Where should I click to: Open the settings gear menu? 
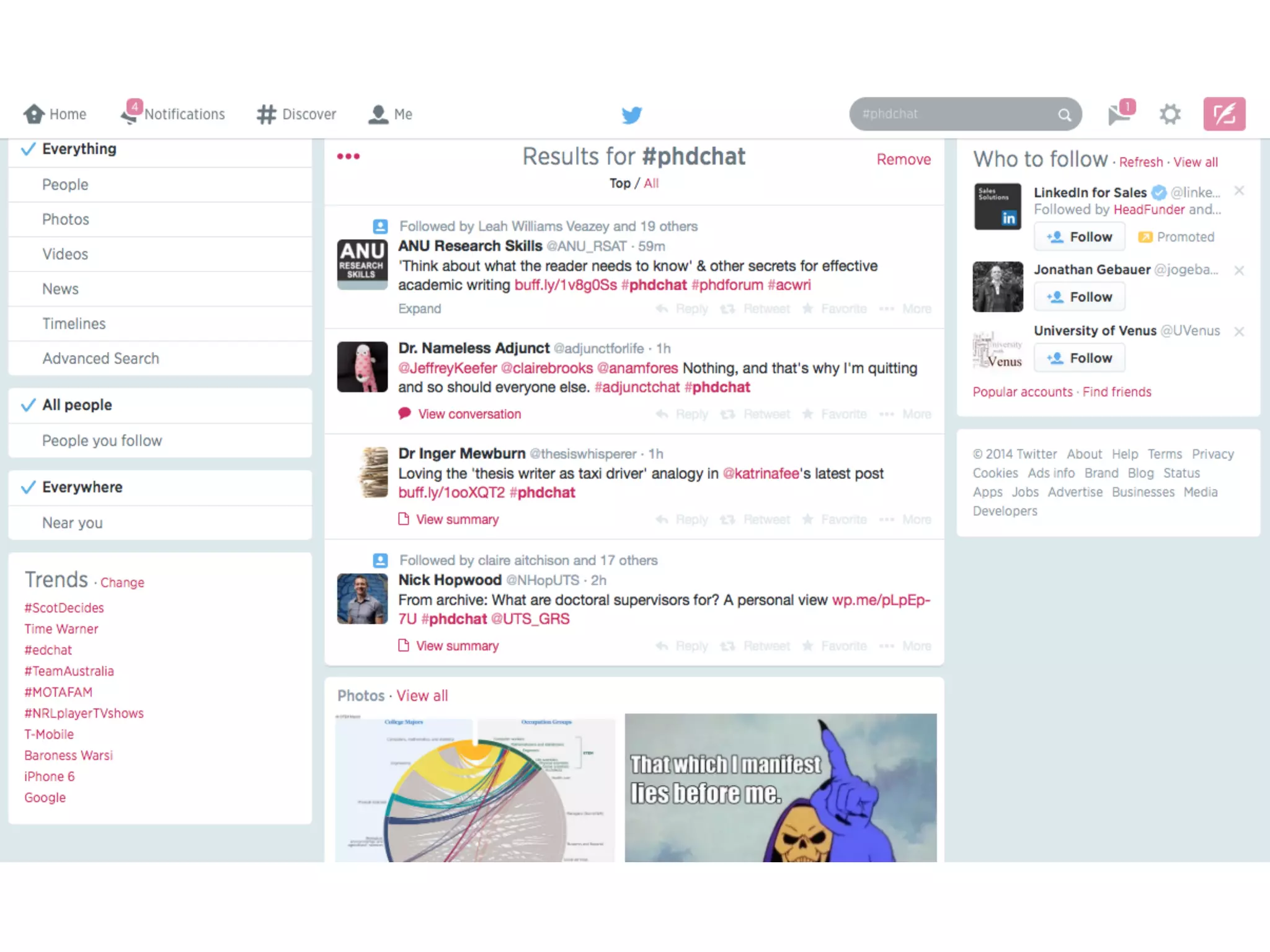point(1170,114)
